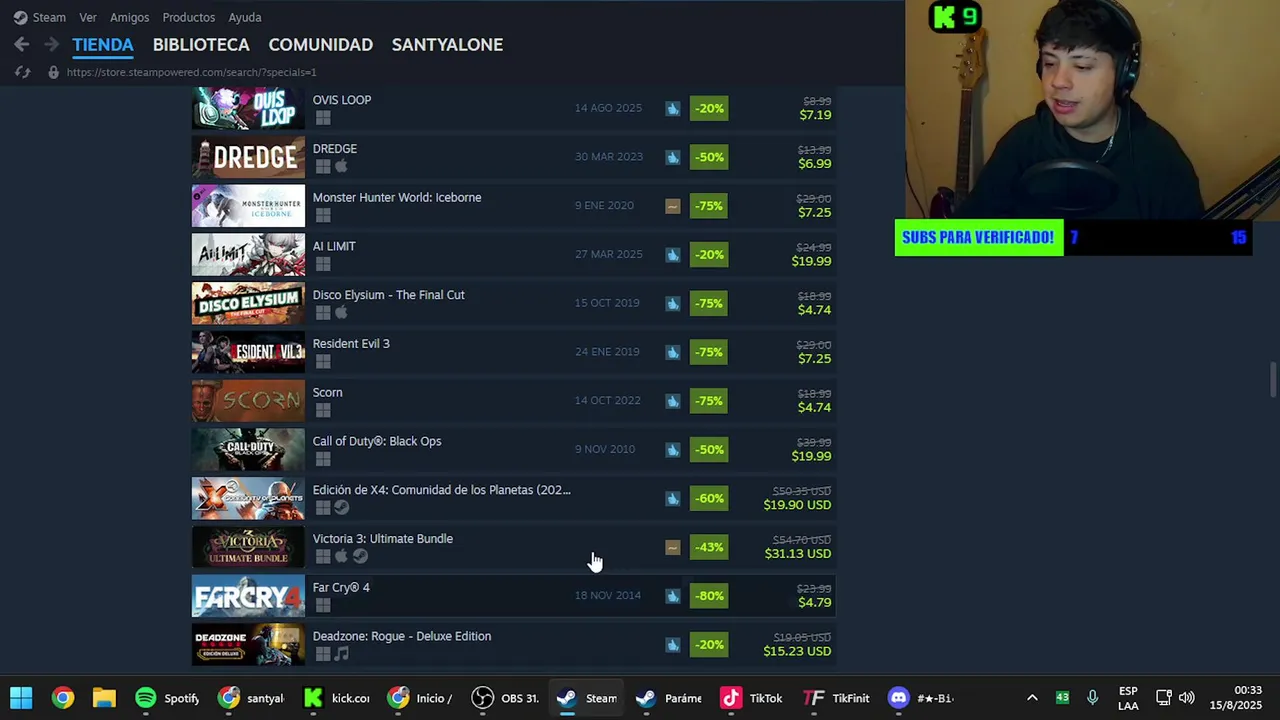This screenshot has width=1280, height=720.
Task: Open the DREDGE game thumbnail
Action: click(x=248, y=157)
